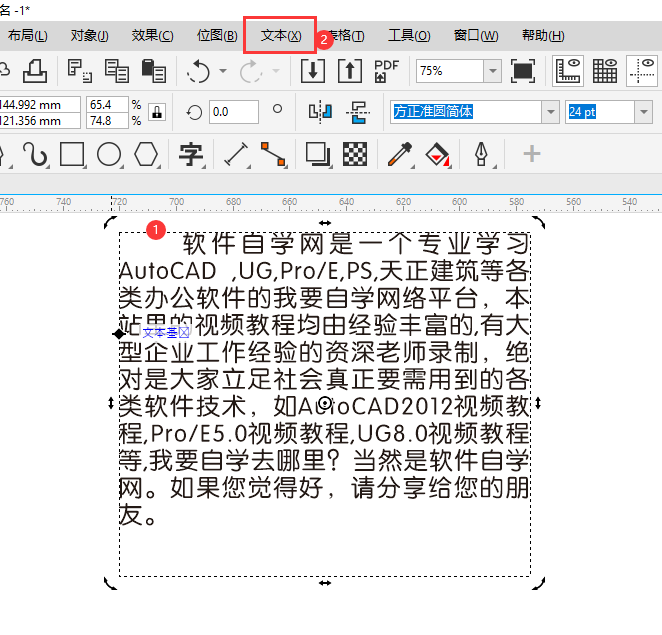The image size is (662, 635).
Task: Click the font size field 24 pt
Action: click(600, 112)
